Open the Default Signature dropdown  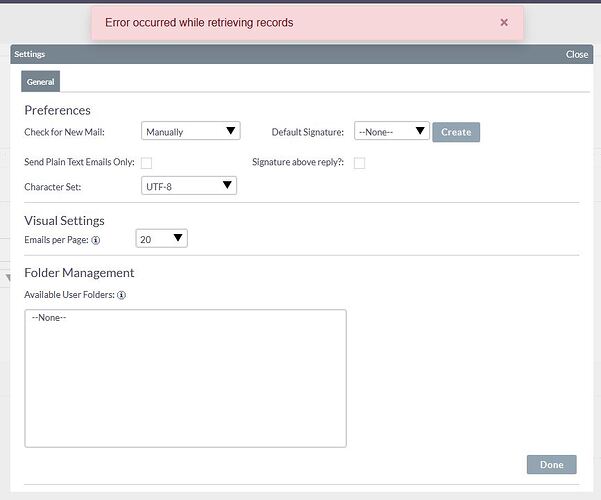click(x=391, y=131)
